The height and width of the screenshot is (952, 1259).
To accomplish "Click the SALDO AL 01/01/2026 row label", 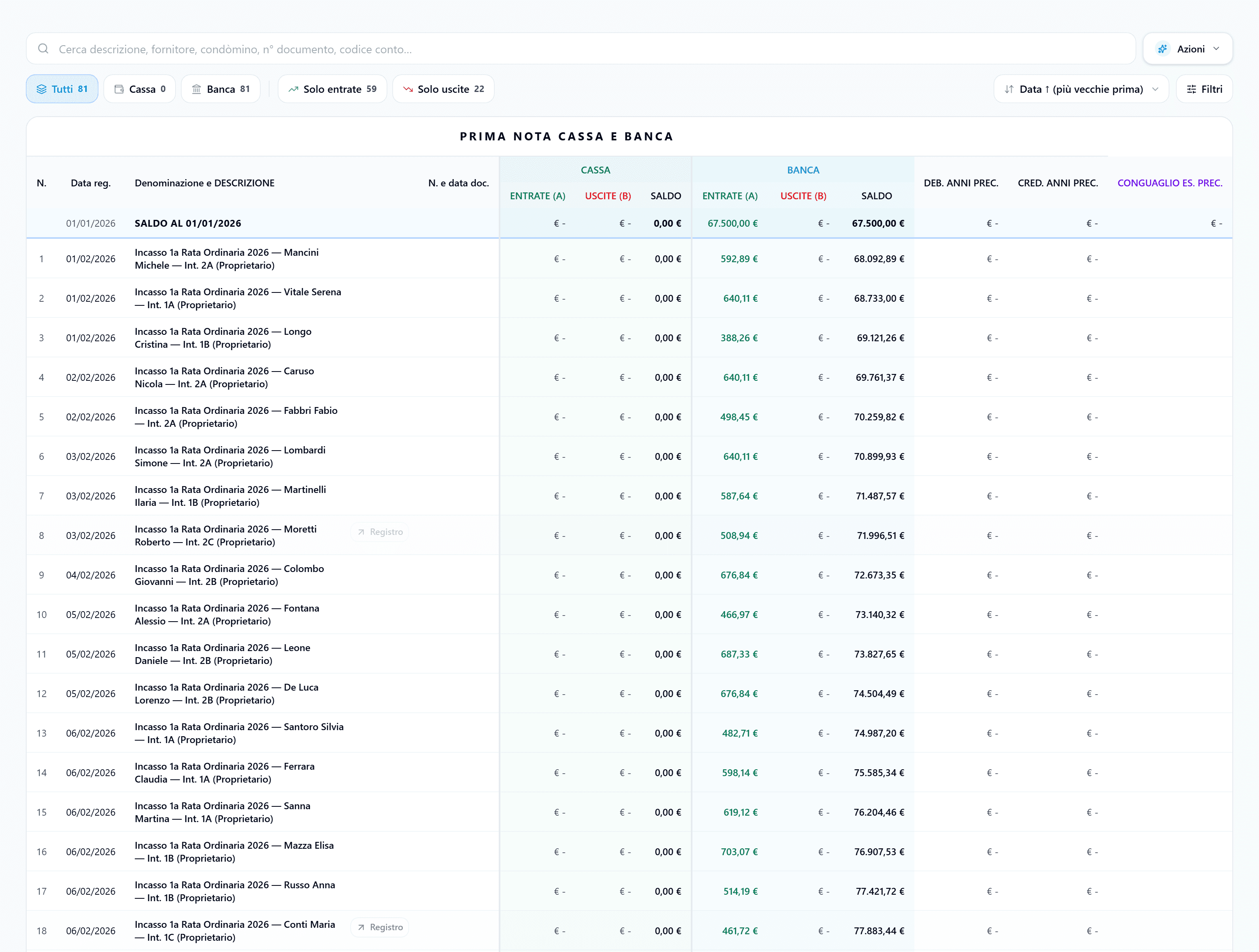I will [188, 223].
